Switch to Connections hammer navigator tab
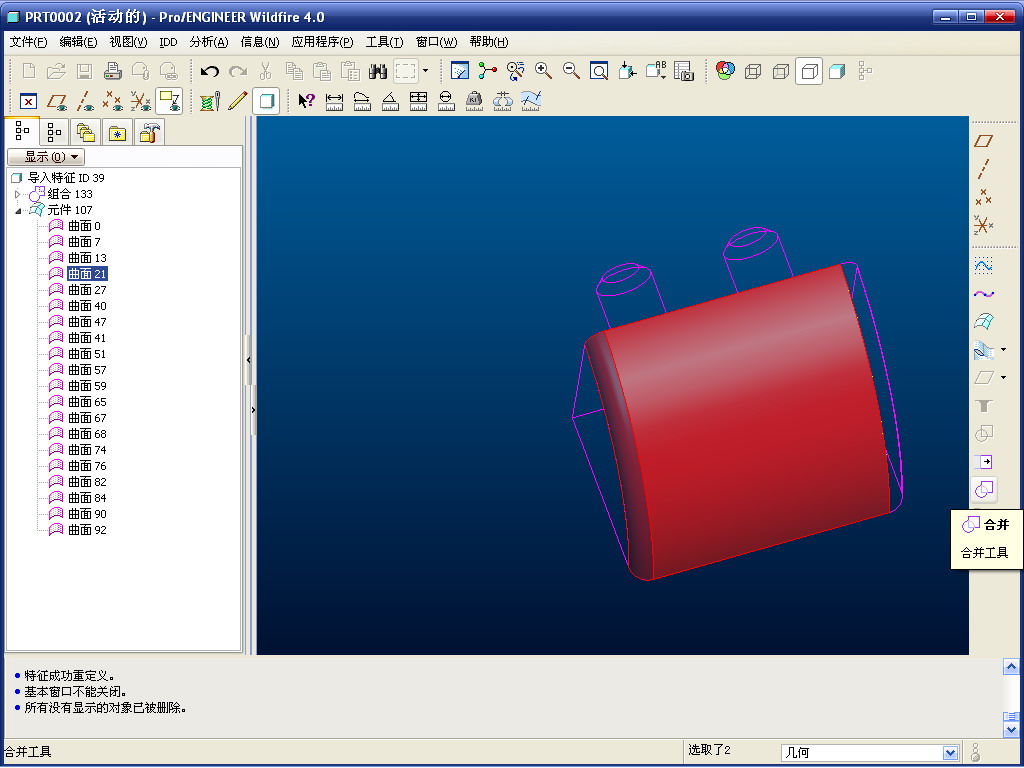The height and width of the screenshot is (768, 1024). tap(149, 133)
